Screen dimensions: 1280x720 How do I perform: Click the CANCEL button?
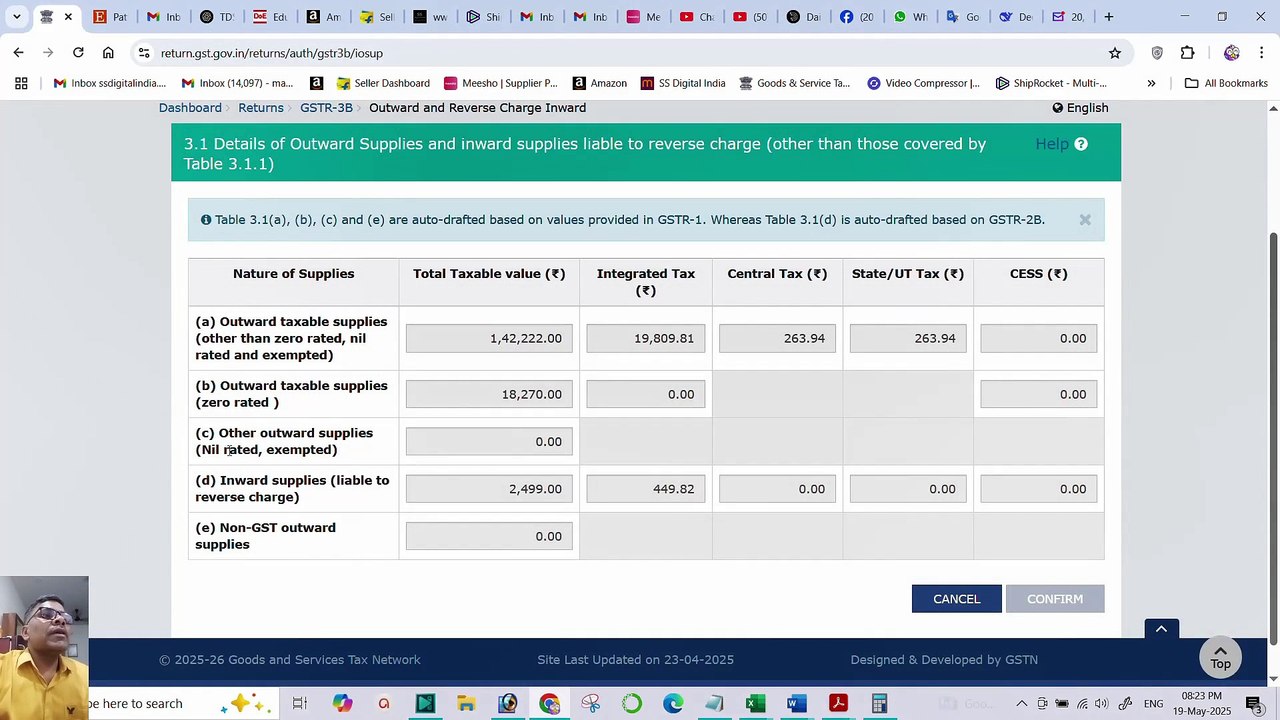(956, 599)
